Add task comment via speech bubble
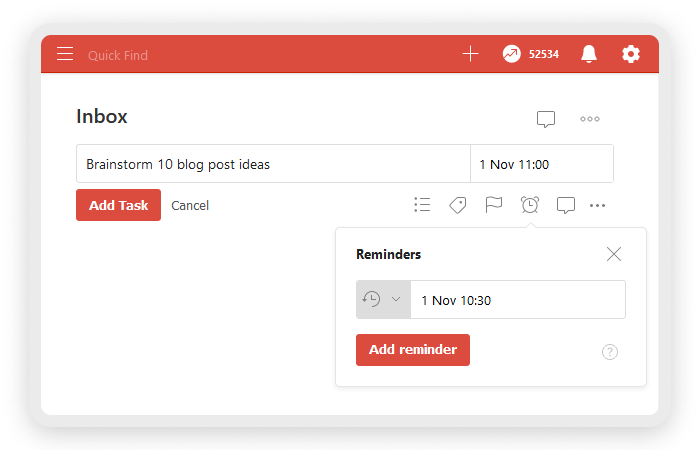700x450 pixels. pos(566,205)
